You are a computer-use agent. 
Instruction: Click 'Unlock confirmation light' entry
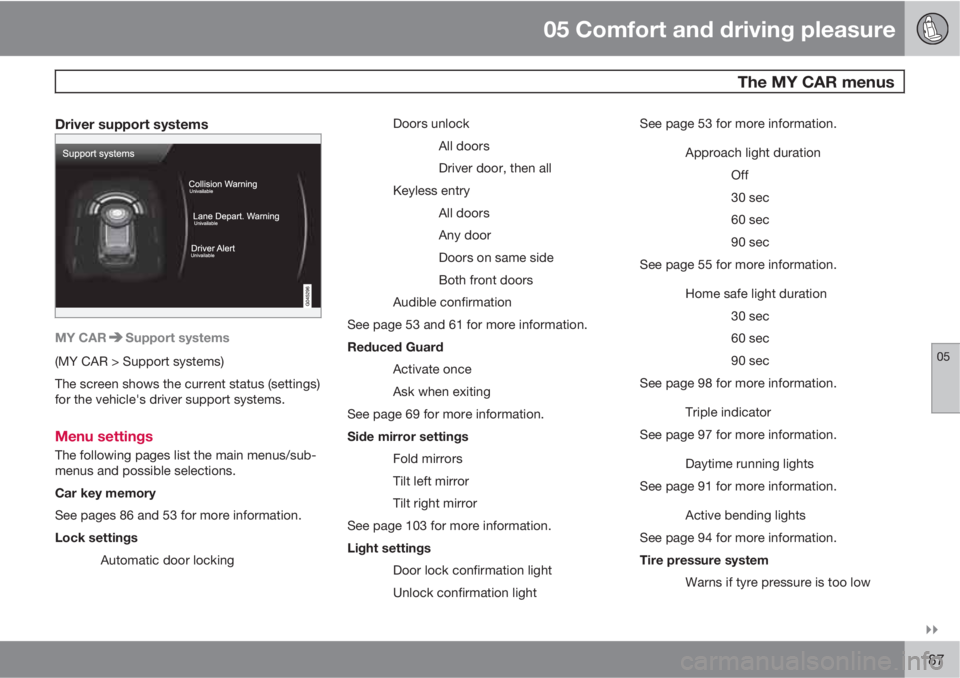[x=465, y=593]
